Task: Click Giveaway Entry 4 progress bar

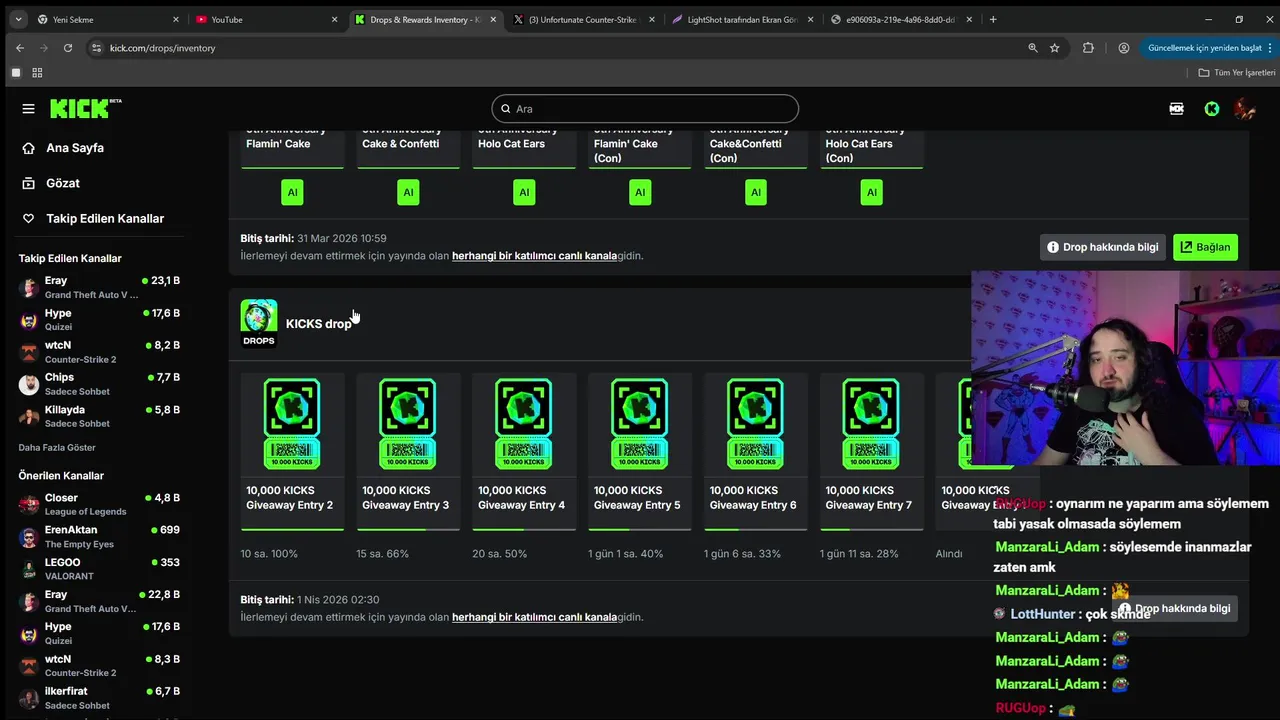Action: click(524, 529)
